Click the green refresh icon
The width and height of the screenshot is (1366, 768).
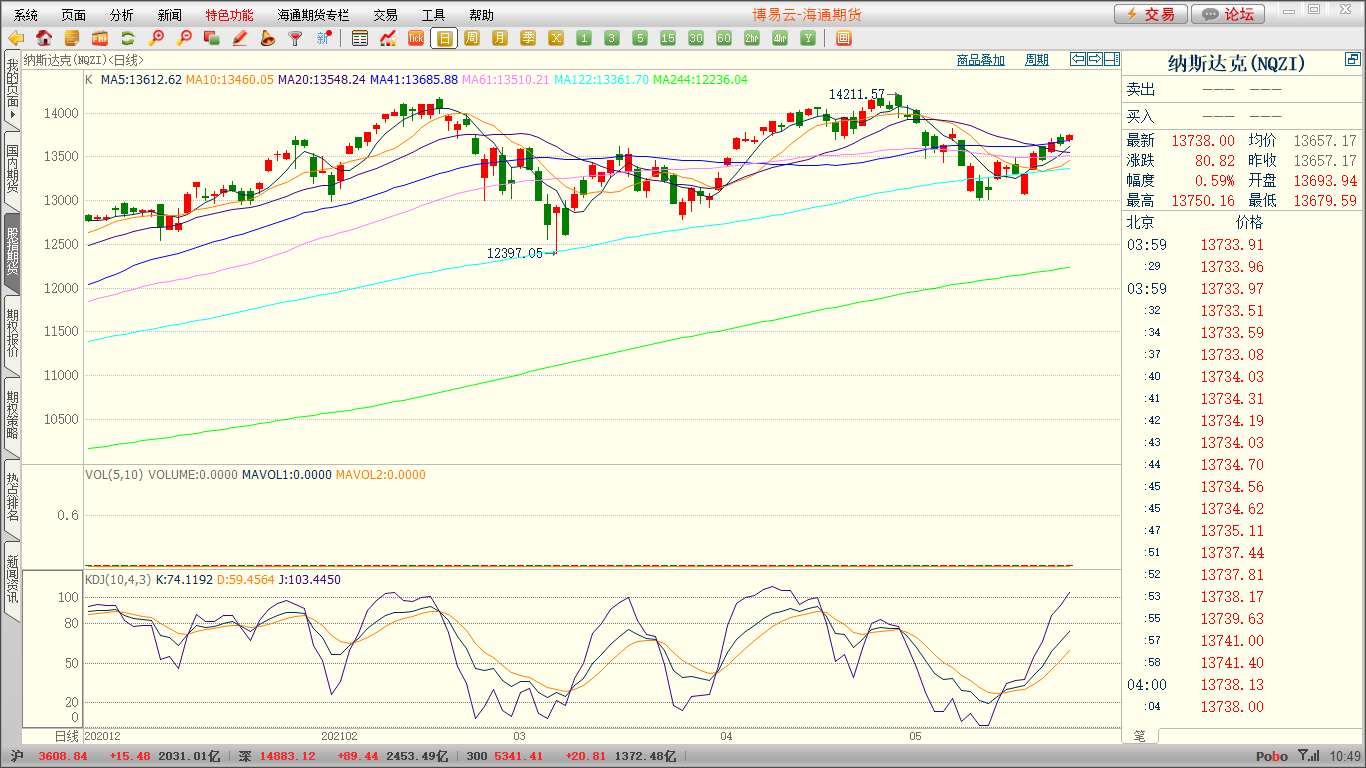click(128, 38)
